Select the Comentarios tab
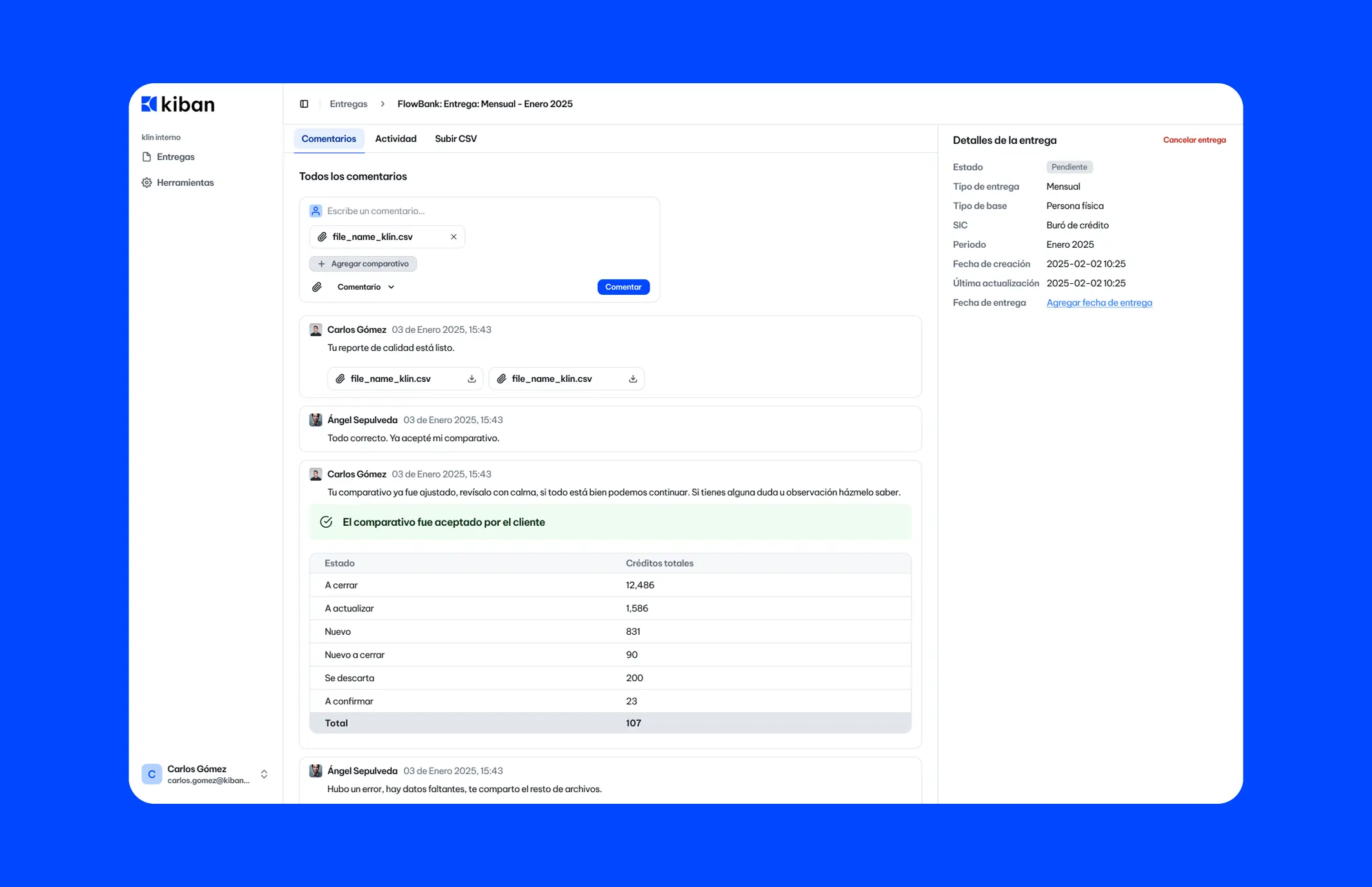Viewport: 1372px width, 887px height. 328,139
